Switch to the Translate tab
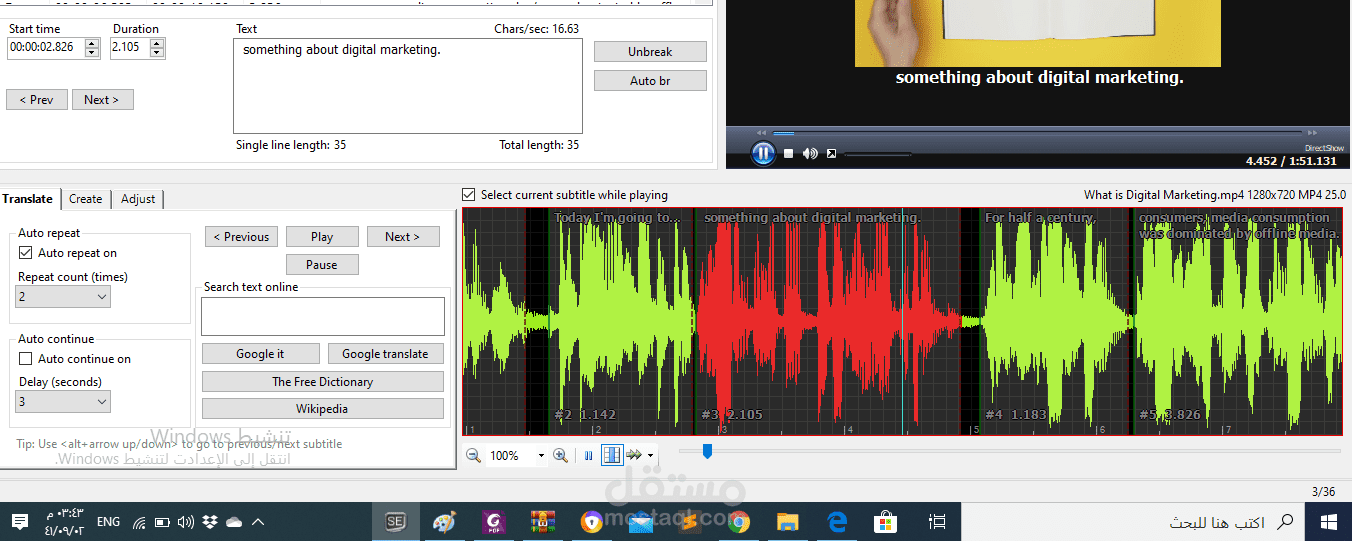This screenshot has width=1352, height=541. point(28,199)
